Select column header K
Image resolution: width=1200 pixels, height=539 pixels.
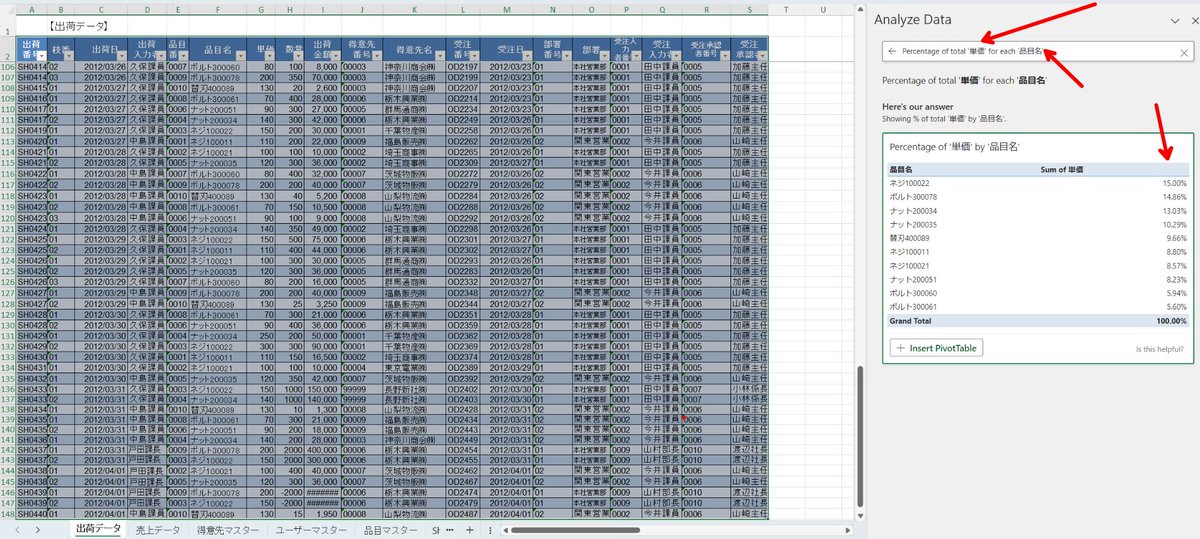point(414,9)
